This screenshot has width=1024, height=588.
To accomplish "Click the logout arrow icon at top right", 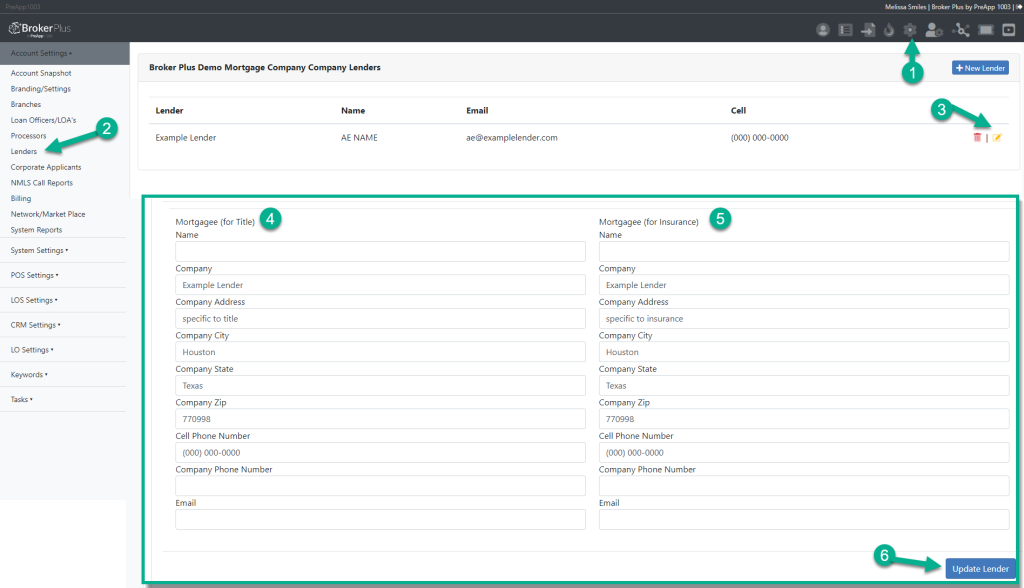I will 1018,6.
